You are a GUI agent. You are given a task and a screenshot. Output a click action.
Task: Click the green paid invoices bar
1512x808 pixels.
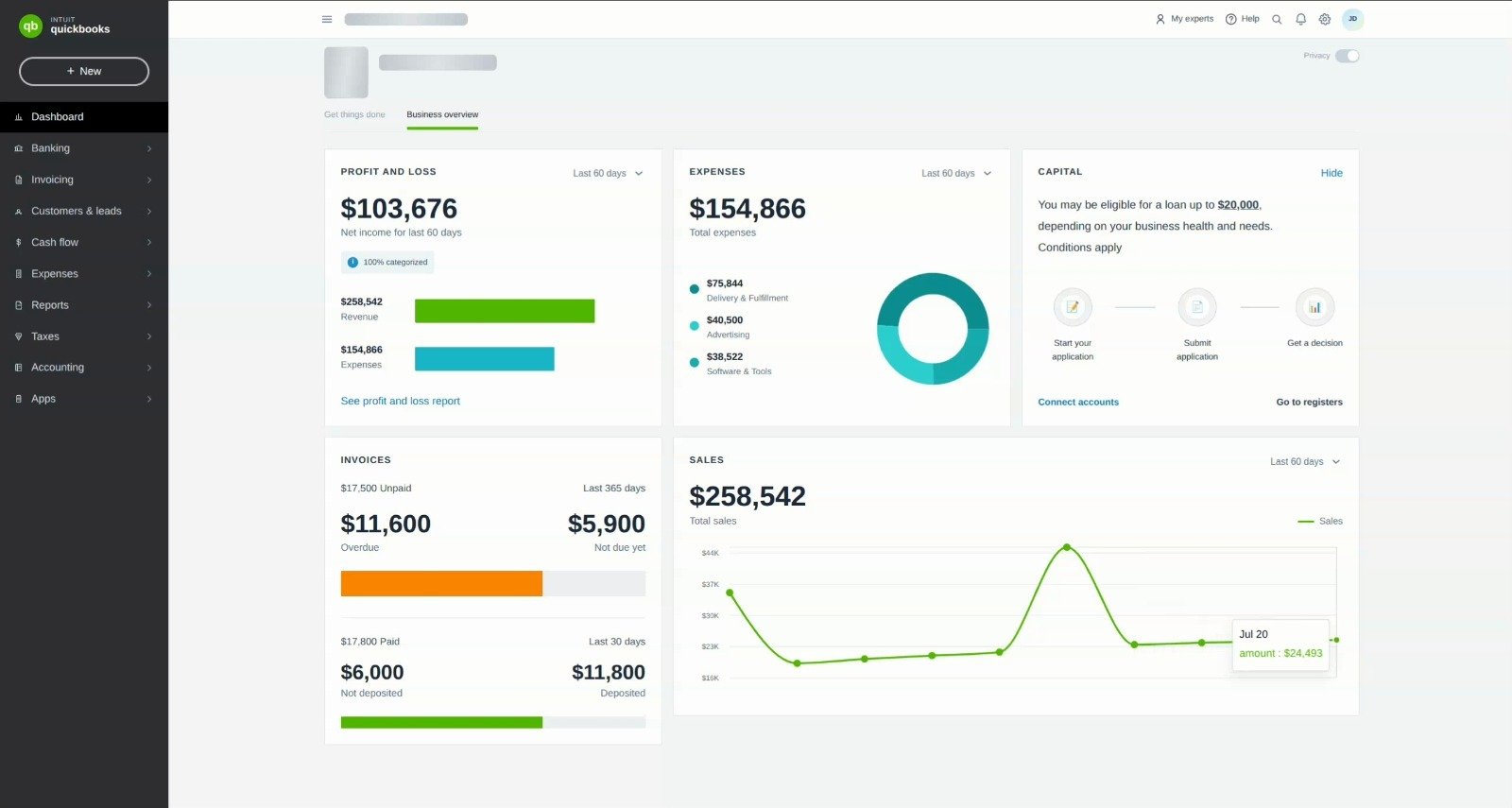(x=441, y=722)
